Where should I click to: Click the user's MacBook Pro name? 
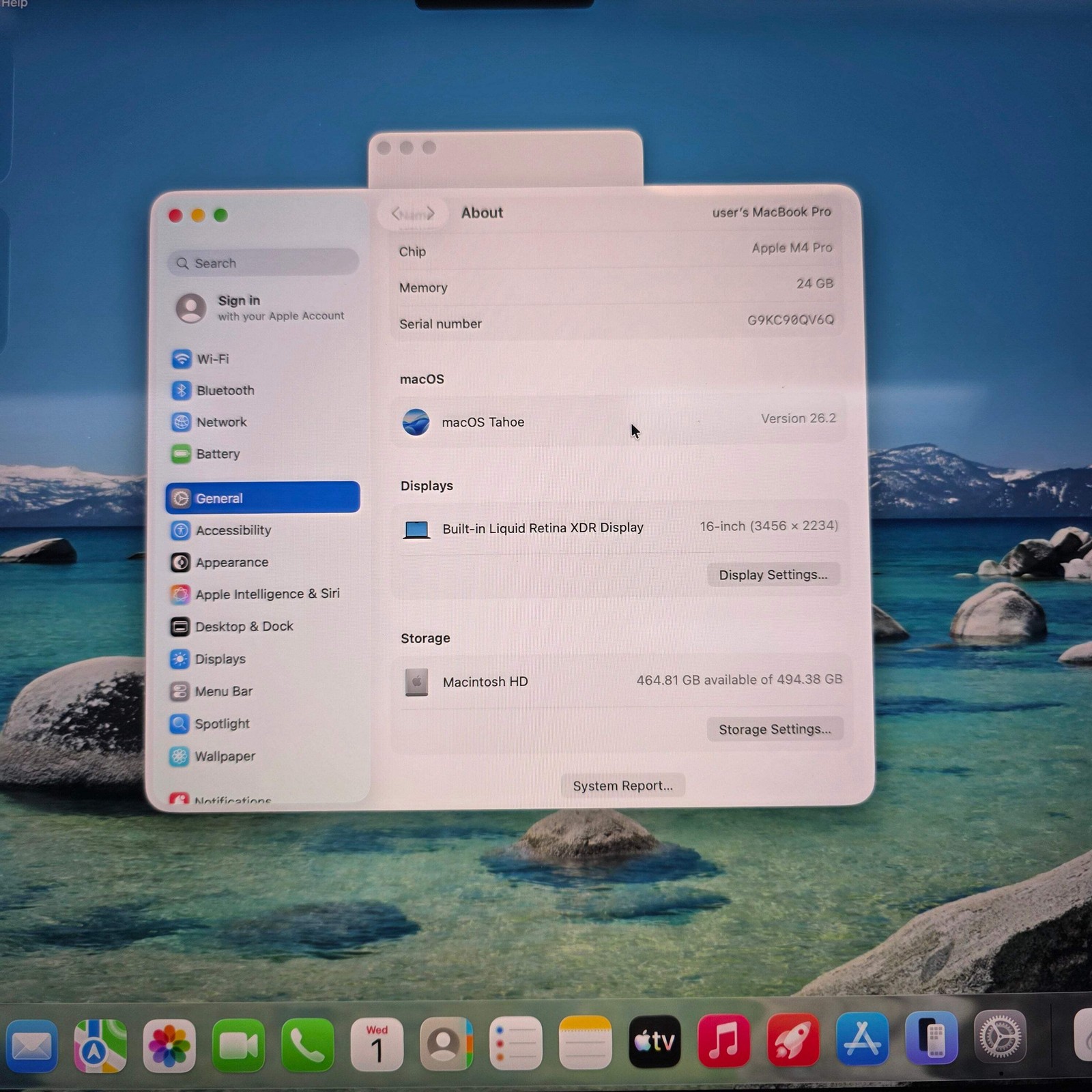(x=771, y=212)
